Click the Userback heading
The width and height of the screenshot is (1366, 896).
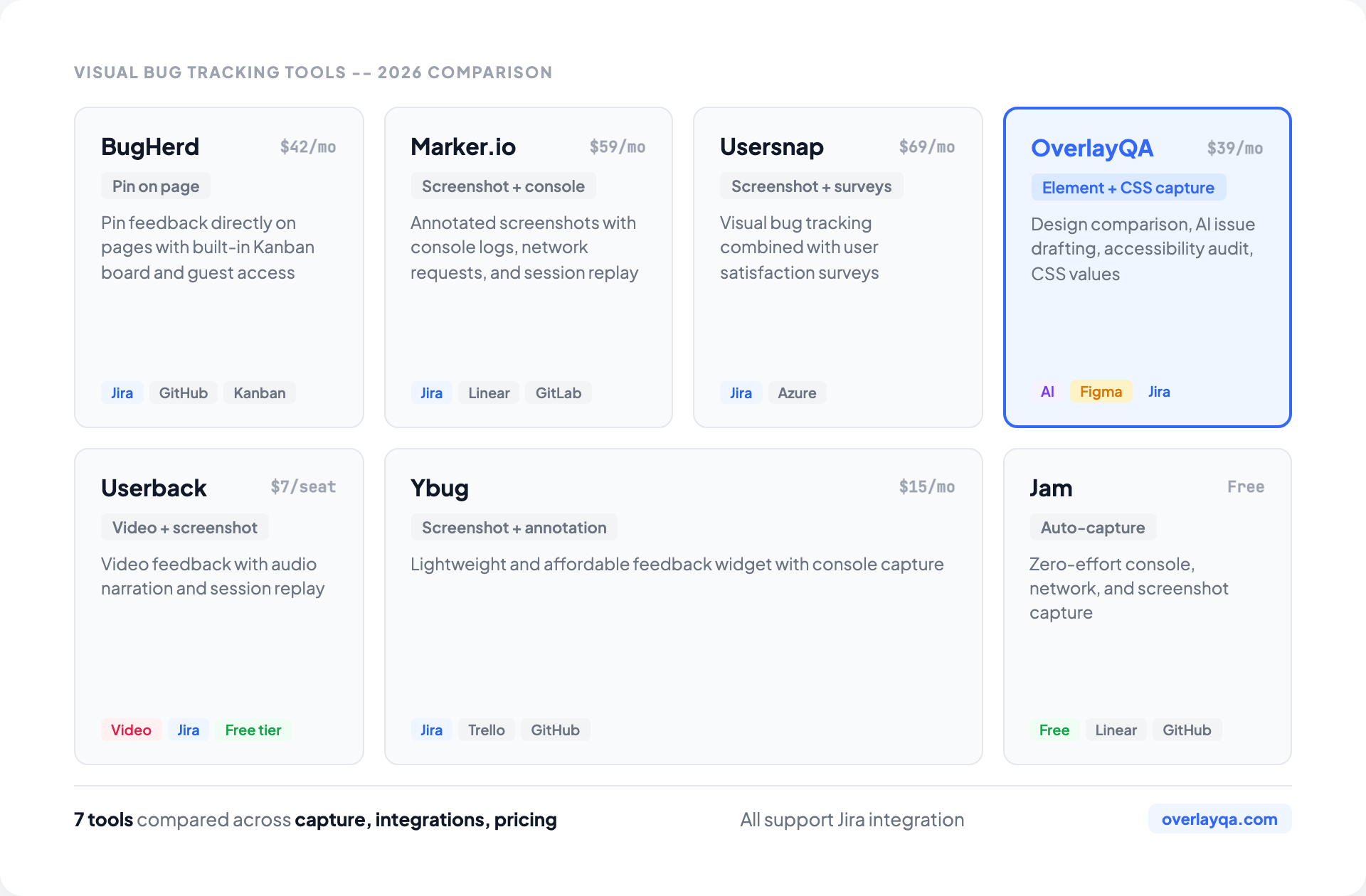[x=154, y=488]
